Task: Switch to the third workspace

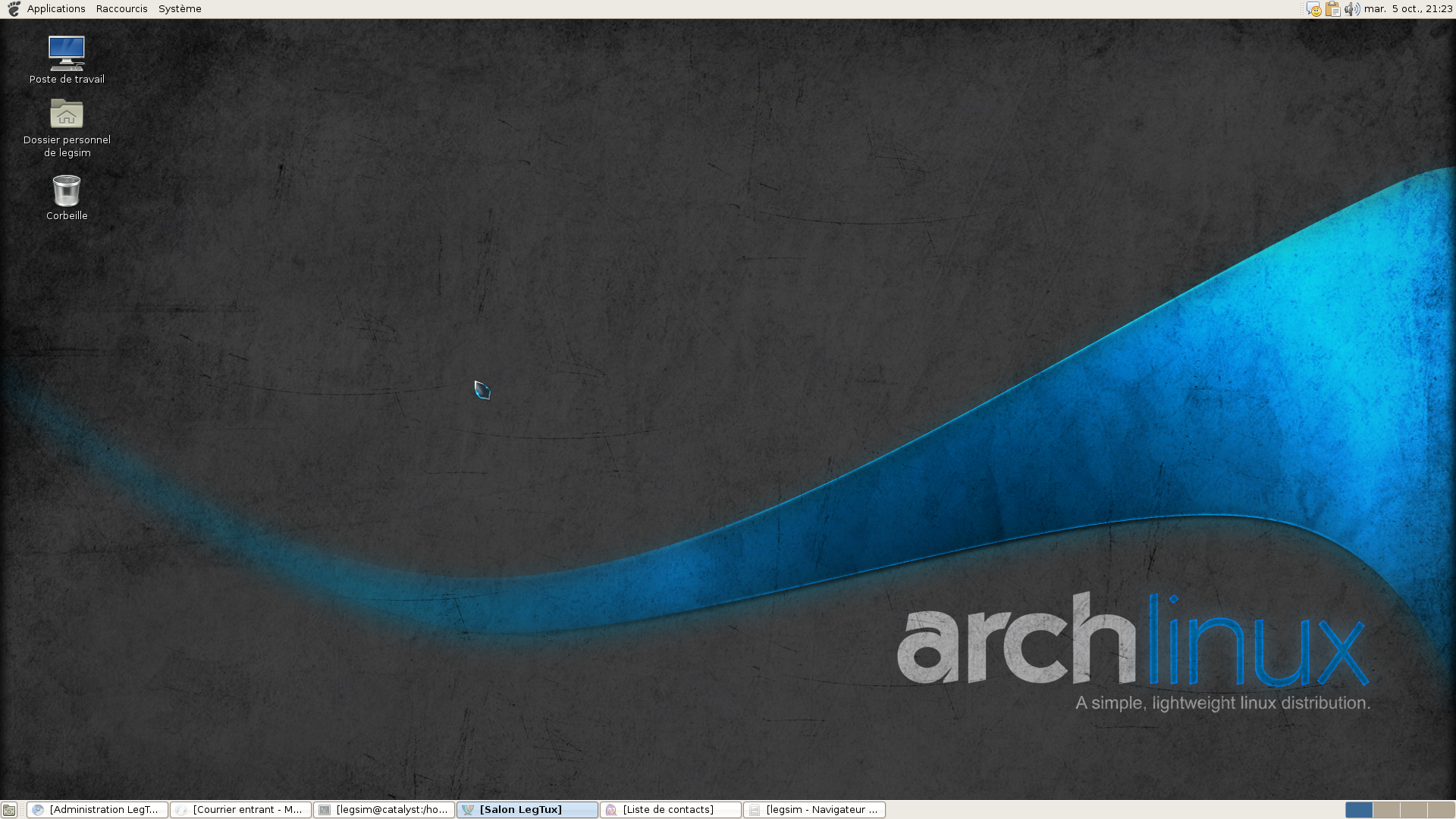Action: coord(1414,810)
